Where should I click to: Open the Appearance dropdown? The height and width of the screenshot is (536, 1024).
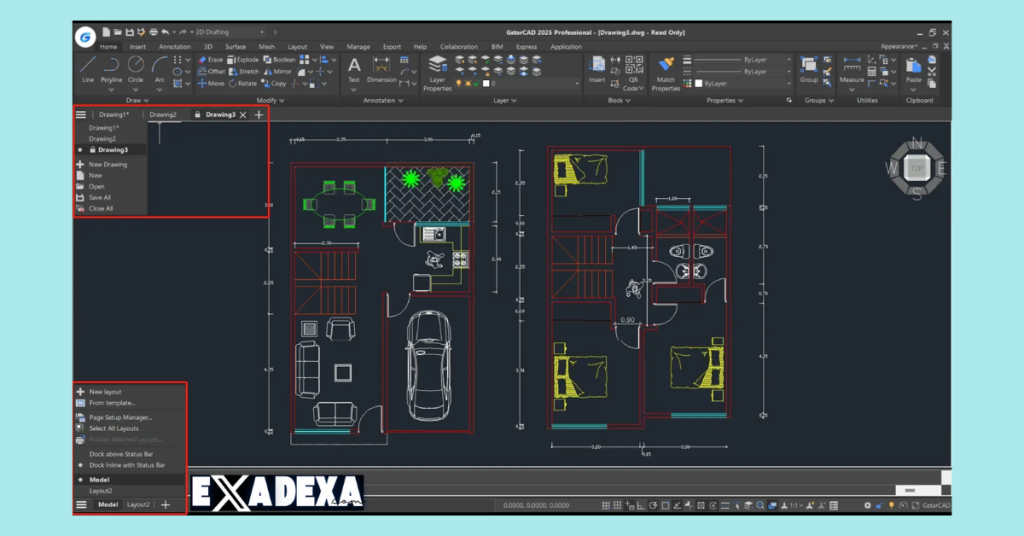click(x=899, y=46)
